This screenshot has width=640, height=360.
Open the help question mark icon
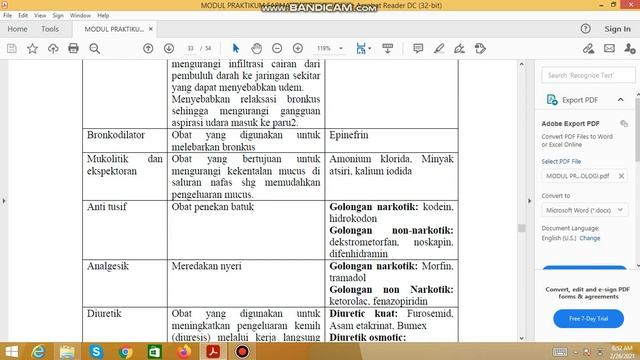tap(585, 29)
